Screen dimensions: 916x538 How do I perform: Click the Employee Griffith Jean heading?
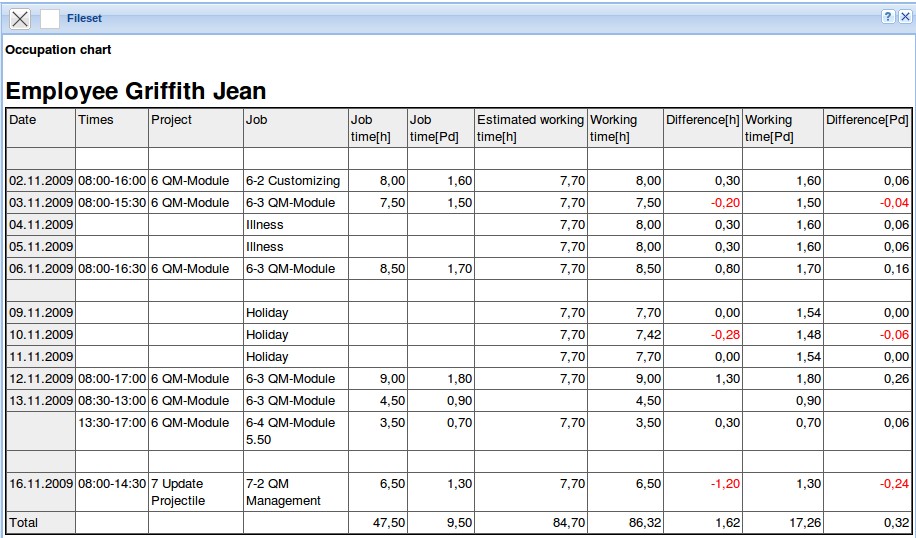pyautogui.click(x=136, y=91)
